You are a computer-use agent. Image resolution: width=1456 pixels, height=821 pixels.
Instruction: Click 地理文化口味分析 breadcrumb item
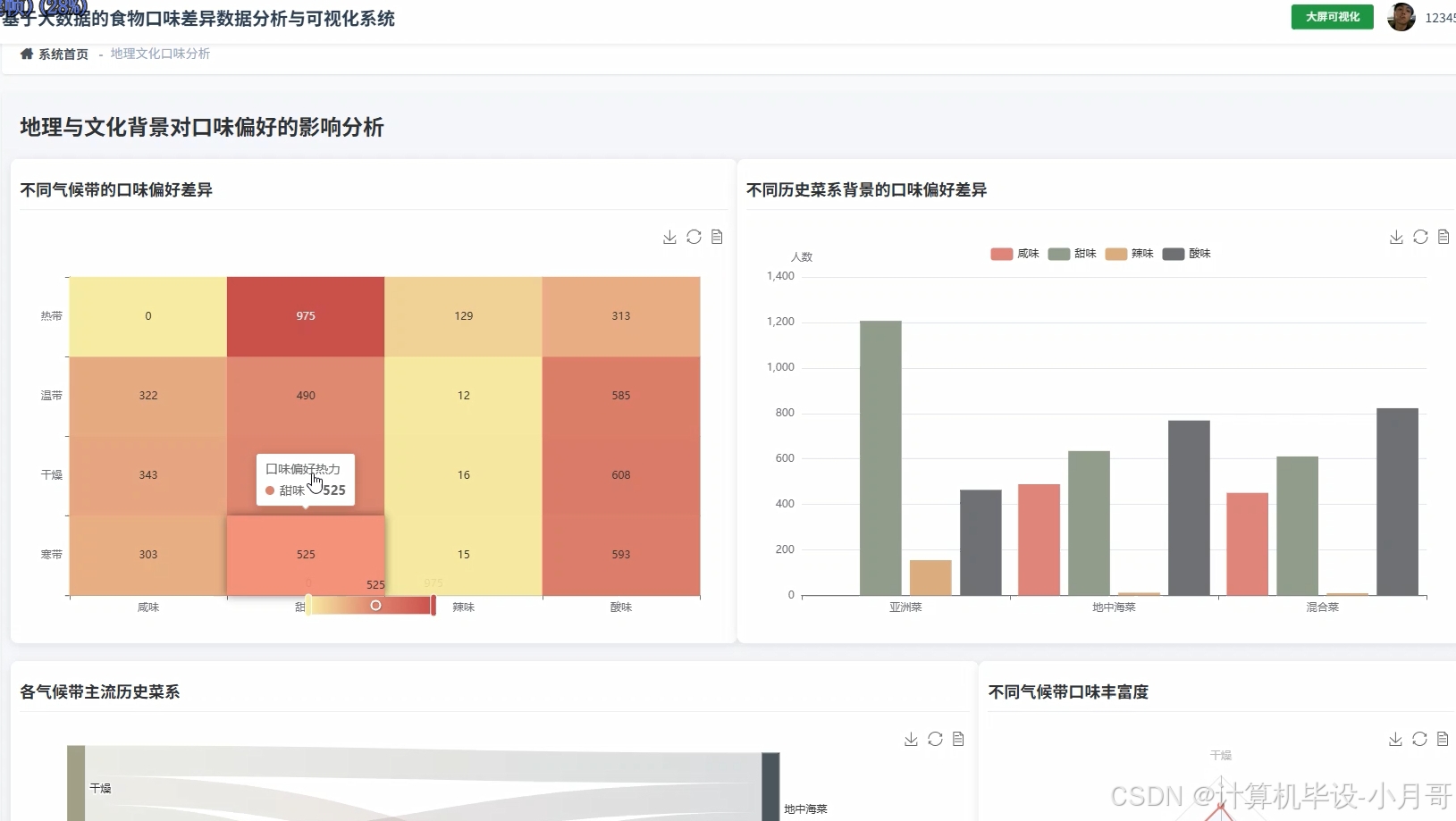(x=160, y=54)
